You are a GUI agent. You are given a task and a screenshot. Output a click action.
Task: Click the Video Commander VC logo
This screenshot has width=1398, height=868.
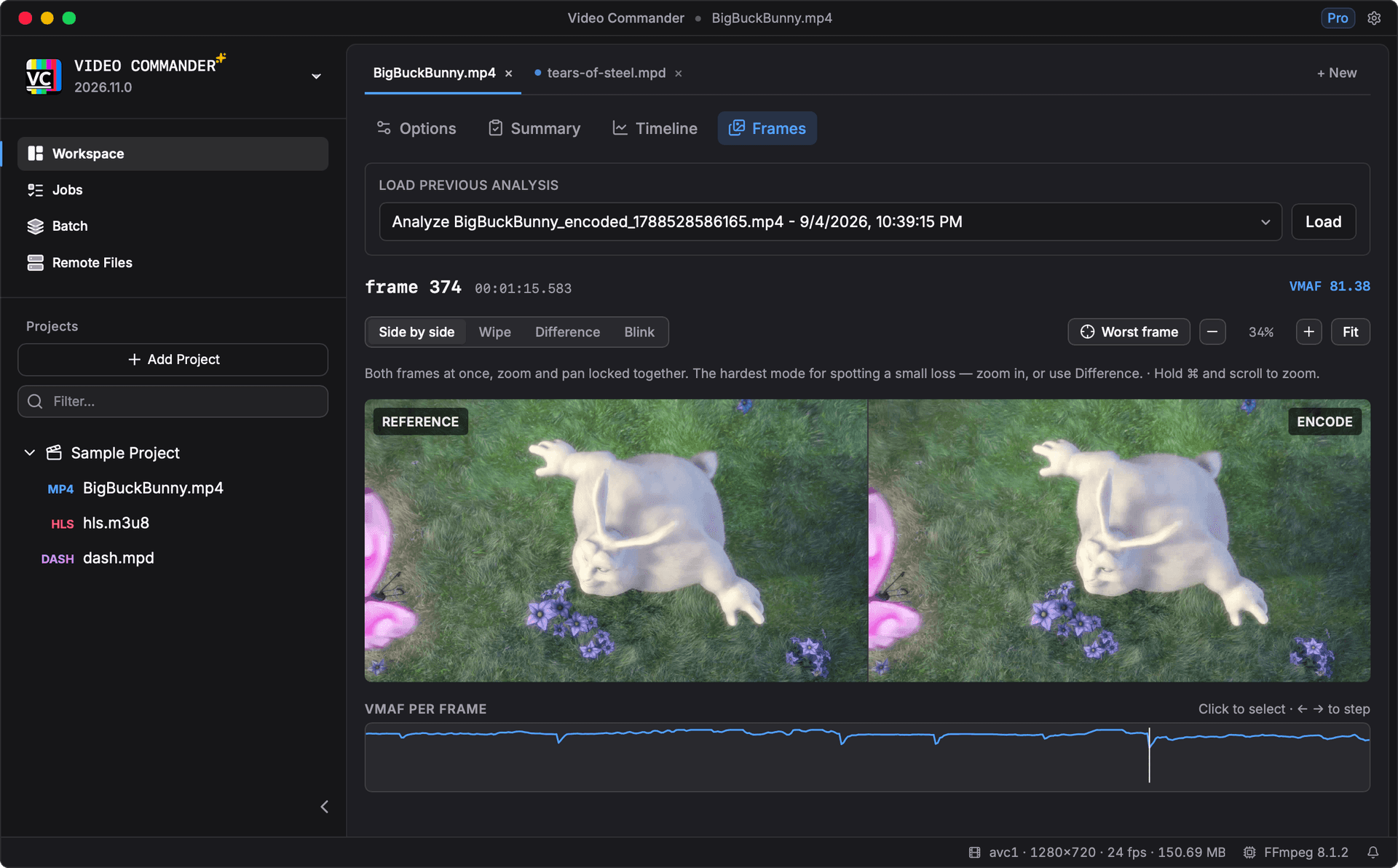point(44,76)
